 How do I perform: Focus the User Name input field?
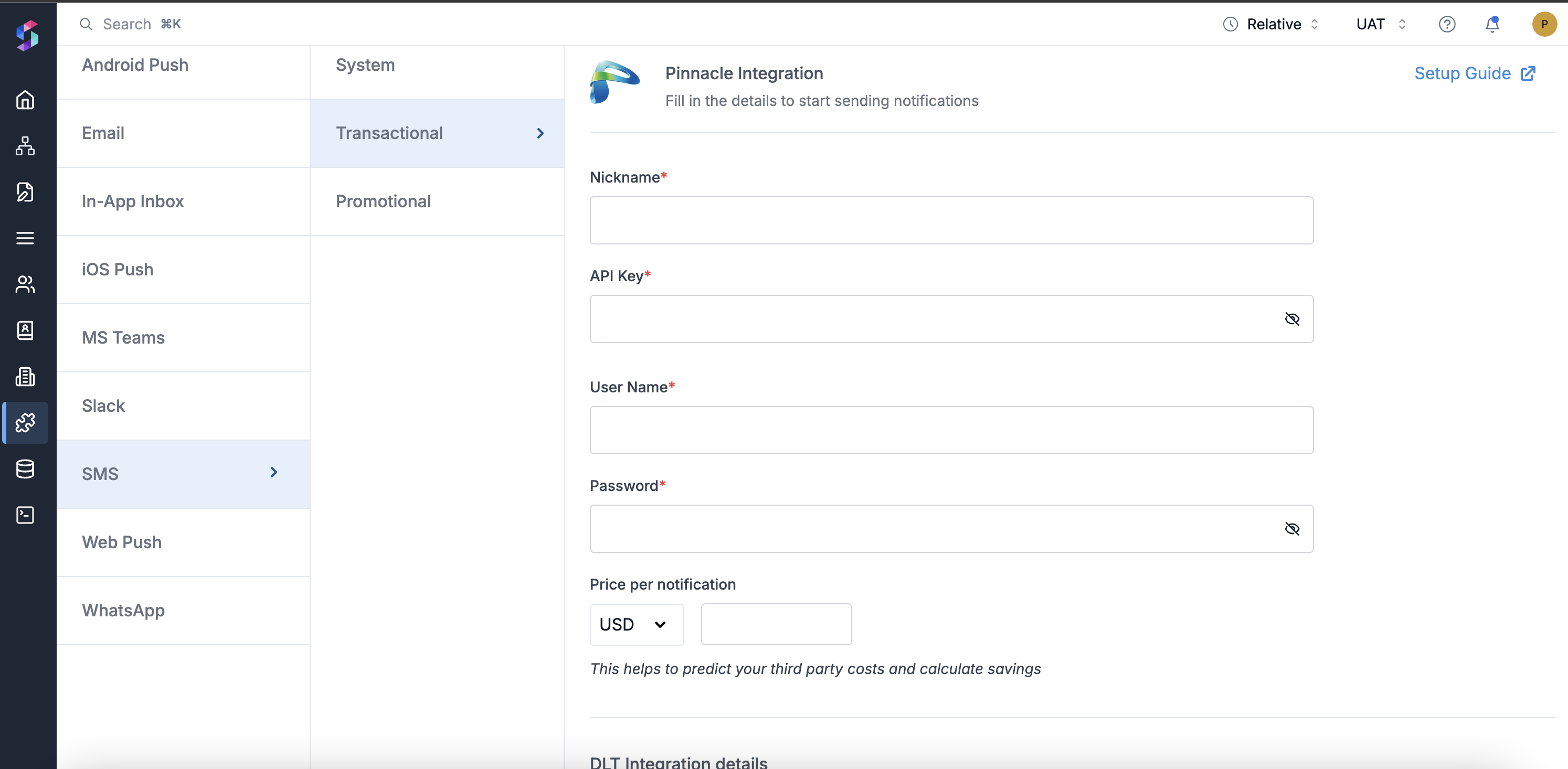coord(951,430)
